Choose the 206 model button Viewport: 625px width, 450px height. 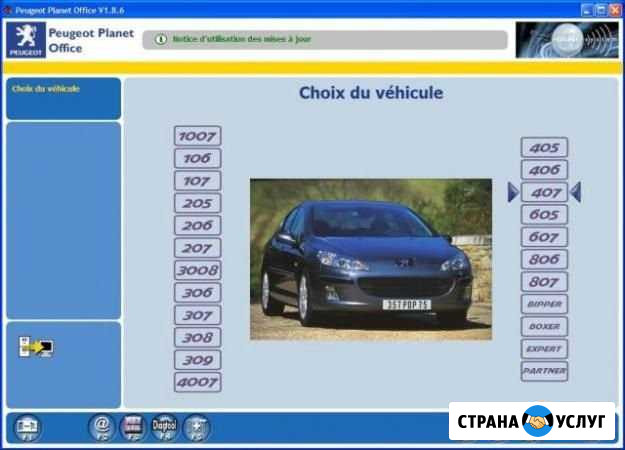(x=197, y=226)
